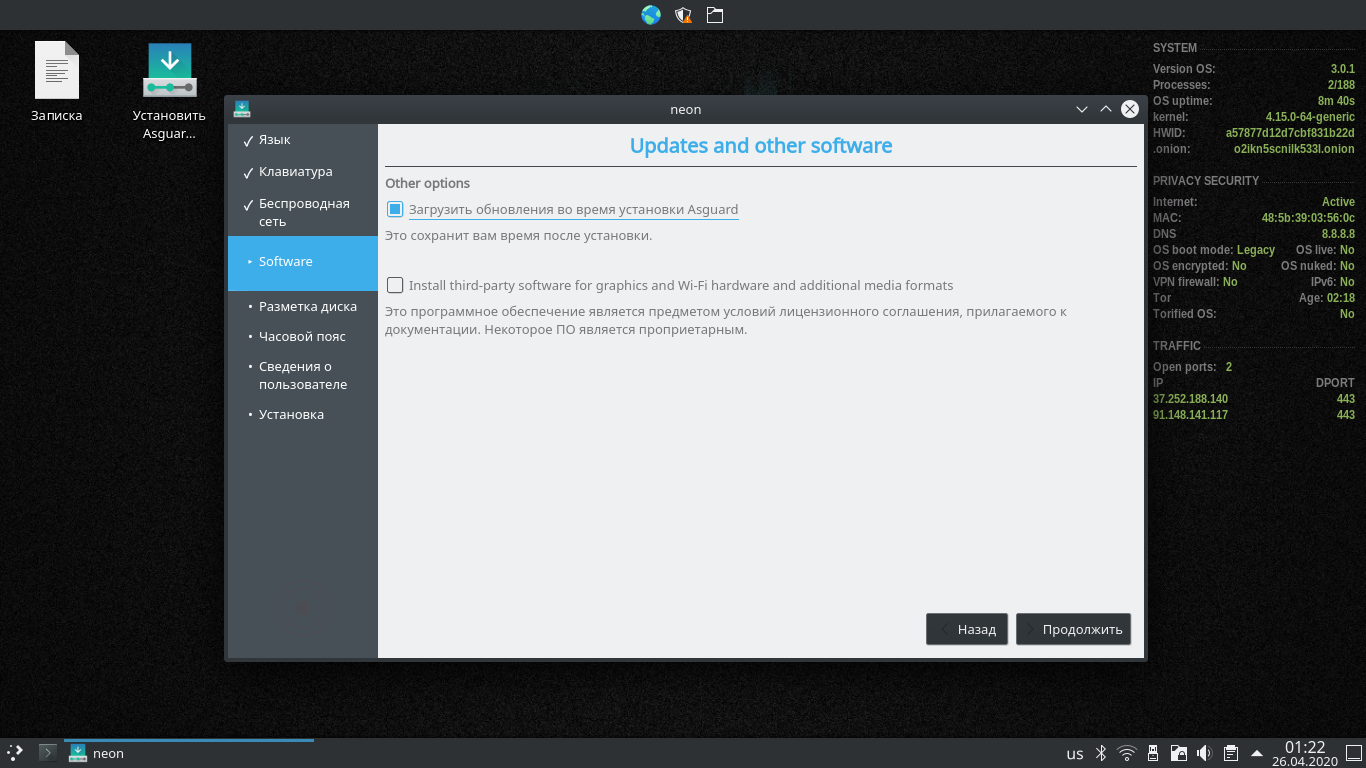Image resolution: width=1366 pixels, height=768 pixels.
Task: Open the Записка desktop document icon
Action: 57,82
